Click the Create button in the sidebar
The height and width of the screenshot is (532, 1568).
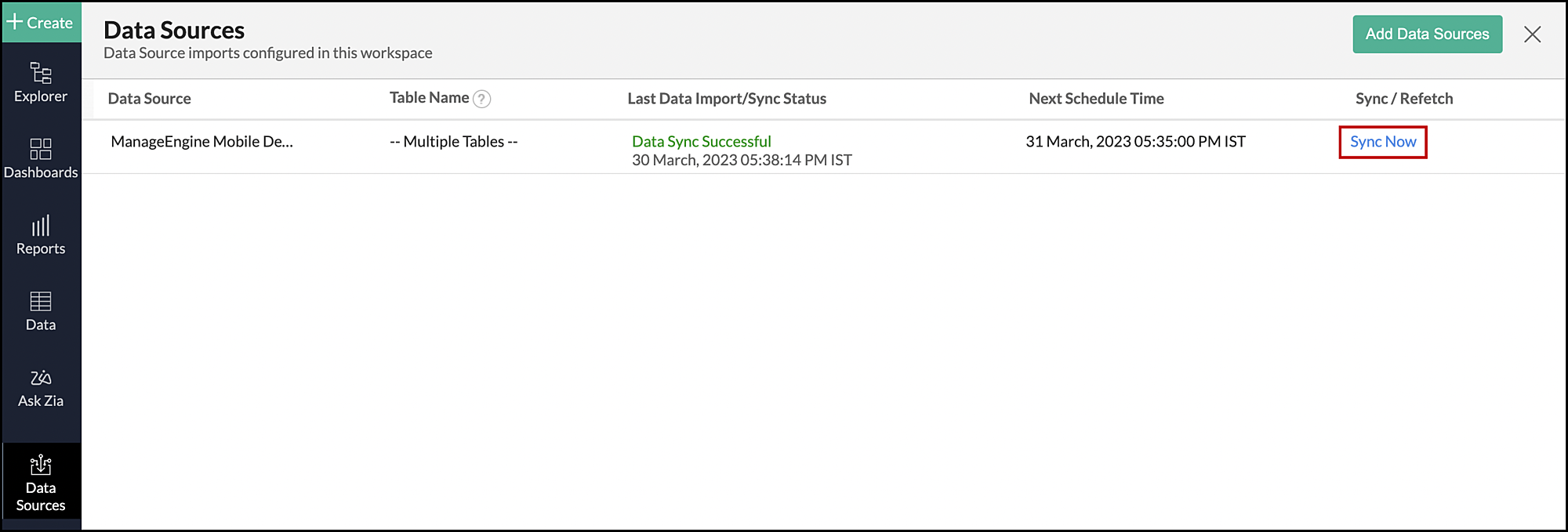pos(41,22)
